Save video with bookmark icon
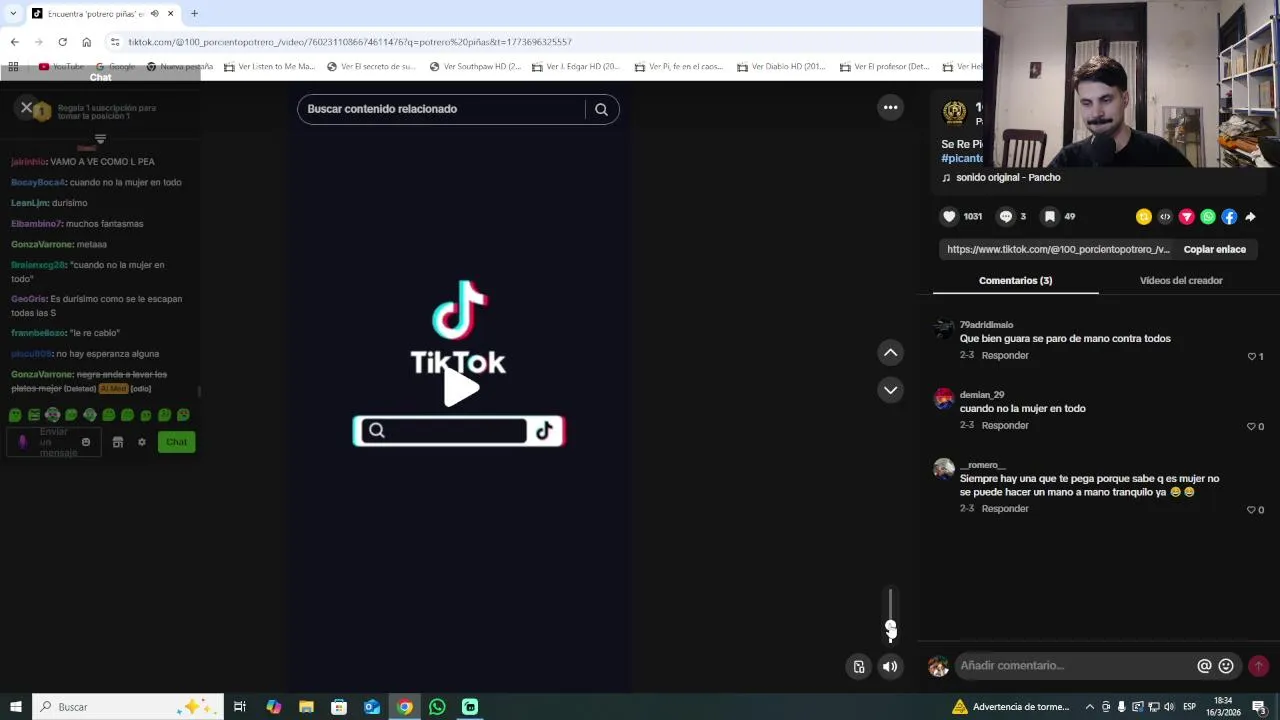The image size is (1280, 720). pyautogui.click(x=1049, y=216)
